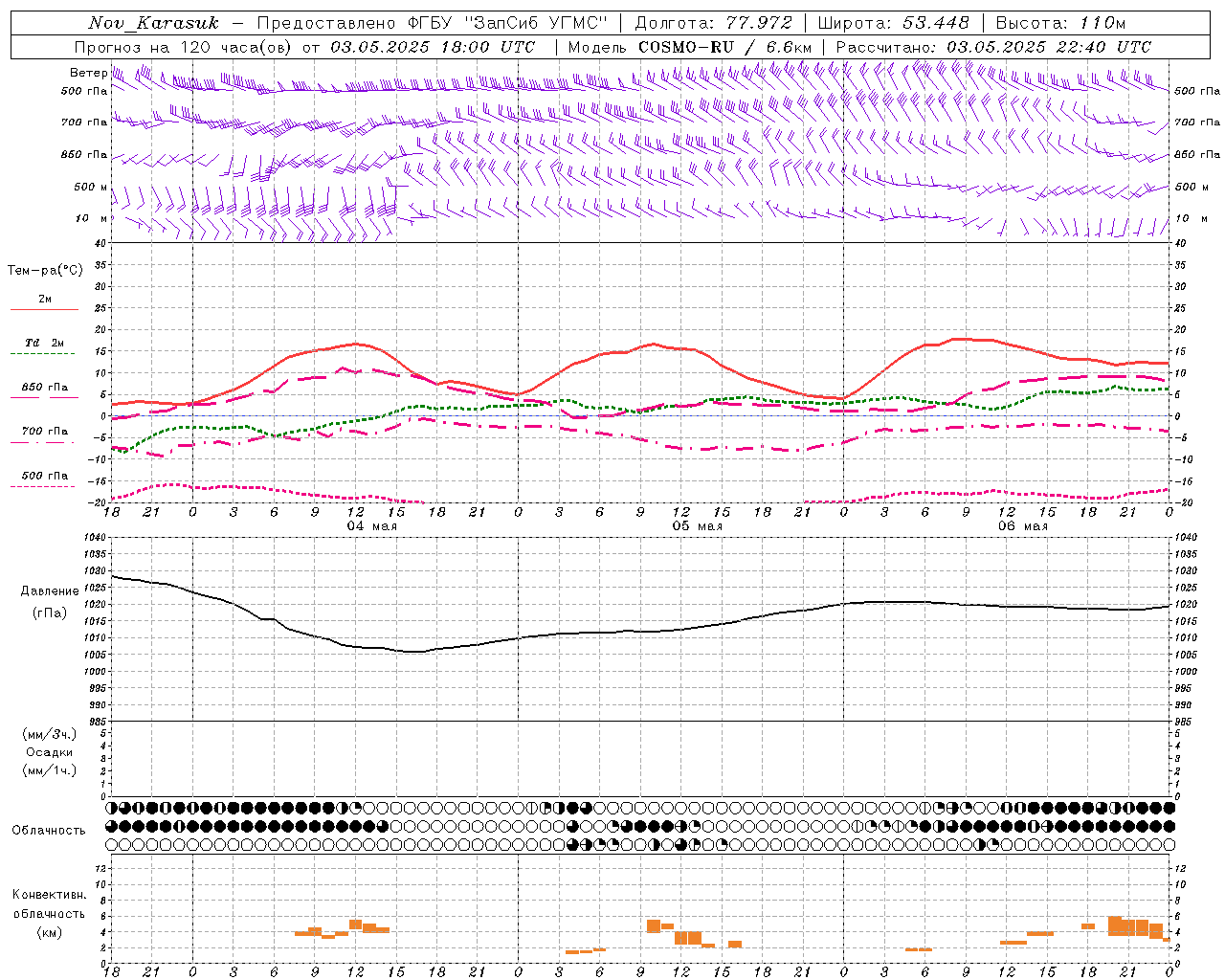The height and width of the screenshot is (980, 1225).
Task: Click the '500 м' wind level label on the left
Action: 91,187
